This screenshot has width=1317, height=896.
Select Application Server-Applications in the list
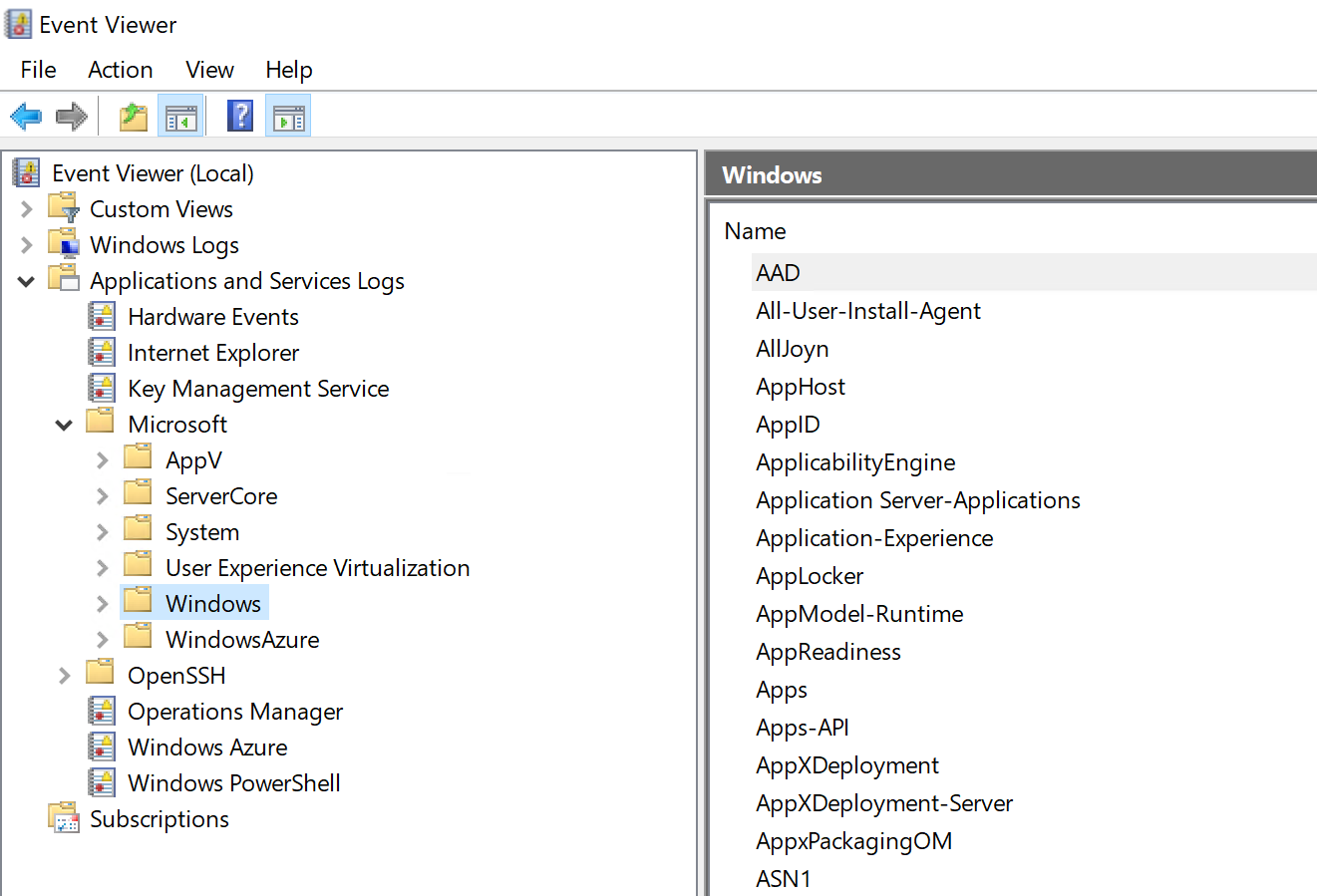point(918,500)
